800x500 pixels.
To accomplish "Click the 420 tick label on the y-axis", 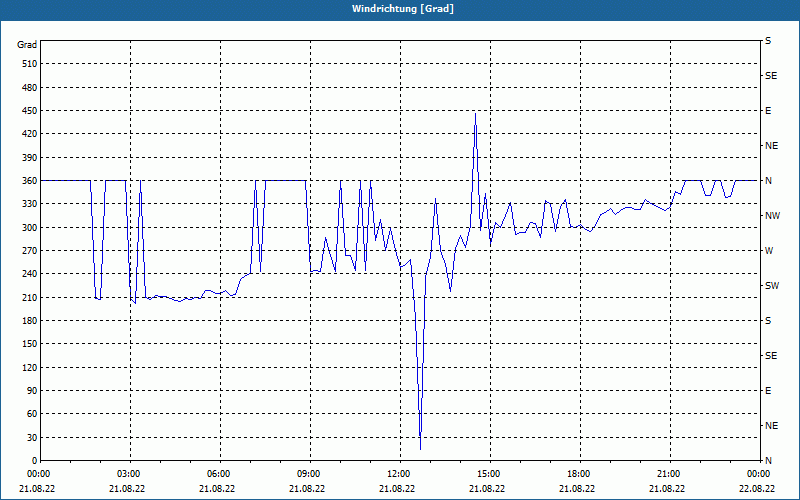I will (30, 134).
